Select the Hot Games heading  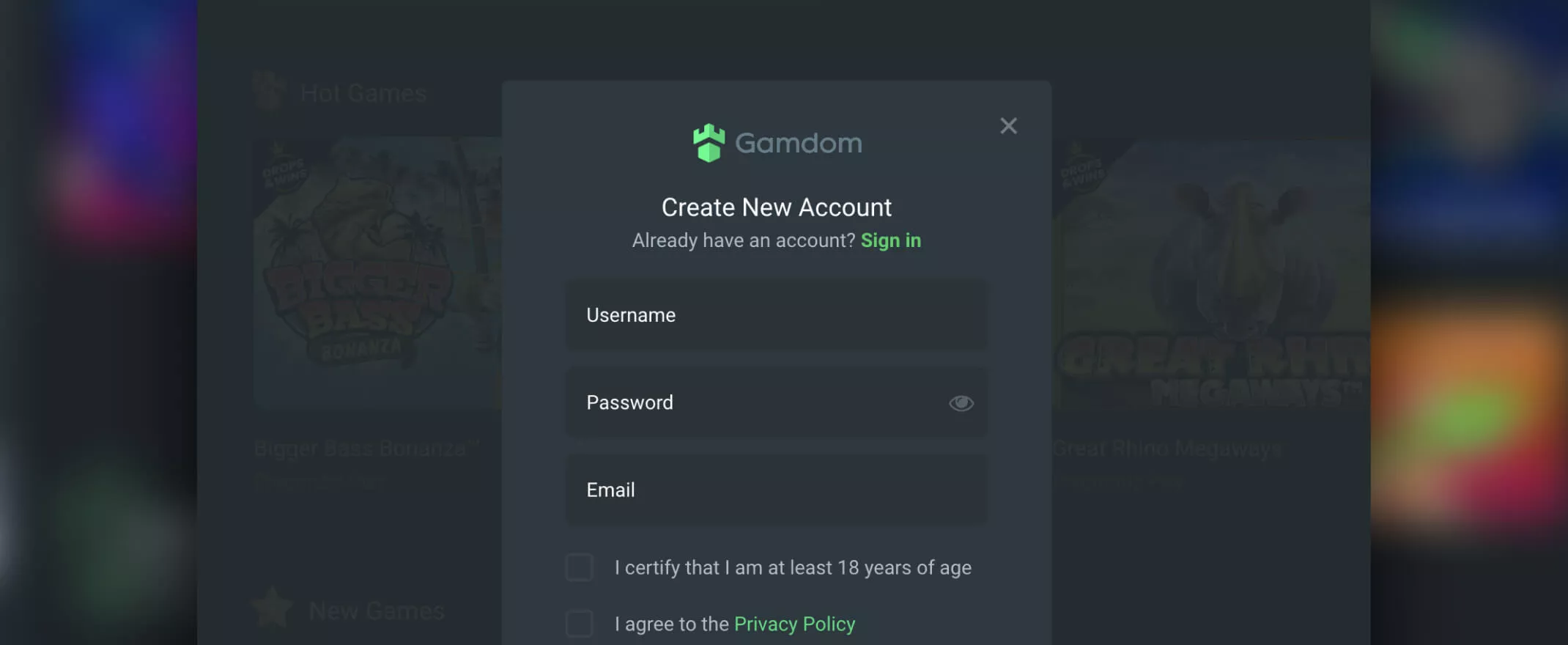364,94
